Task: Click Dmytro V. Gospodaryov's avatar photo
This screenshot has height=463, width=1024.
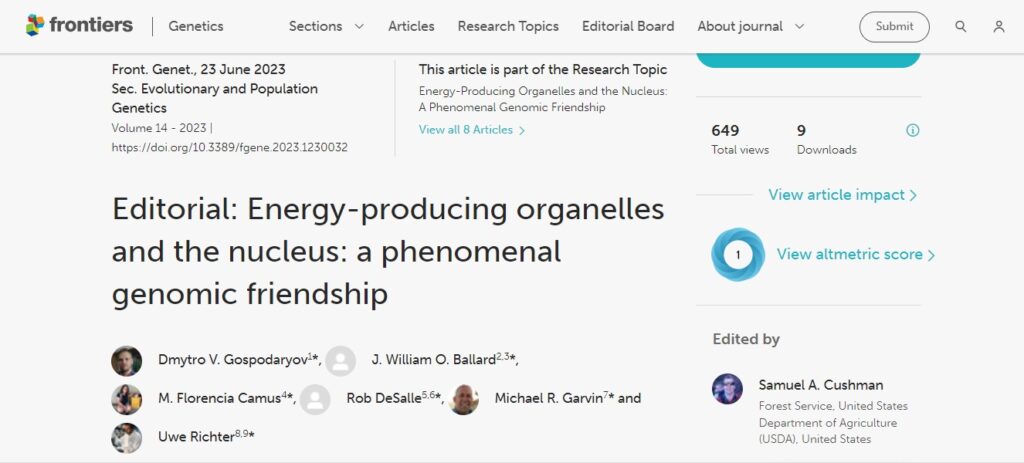Action: pyautogui.click(x=127, y=360)
